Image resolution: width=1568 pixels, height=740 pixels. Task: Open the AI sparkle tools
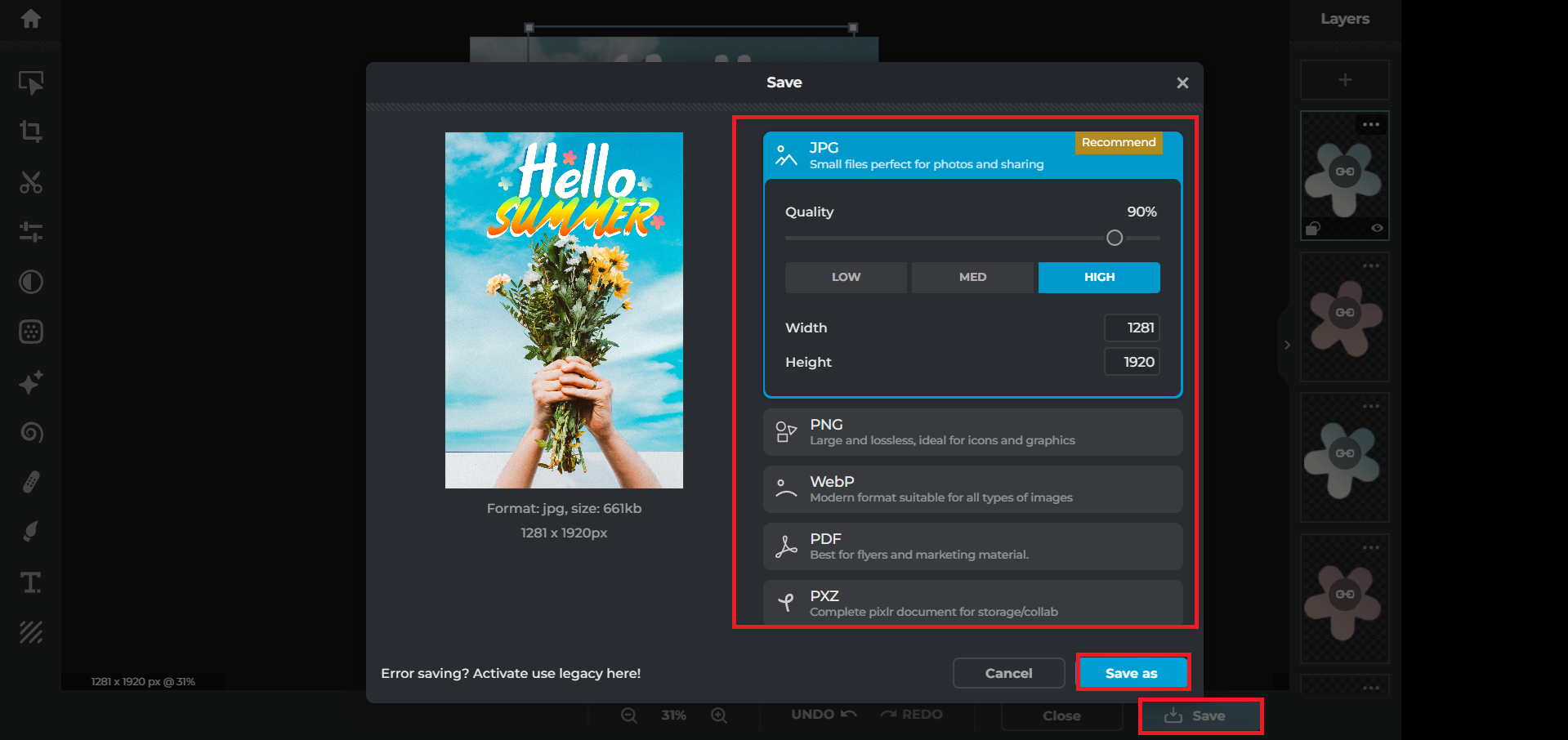tap(31, 381)
